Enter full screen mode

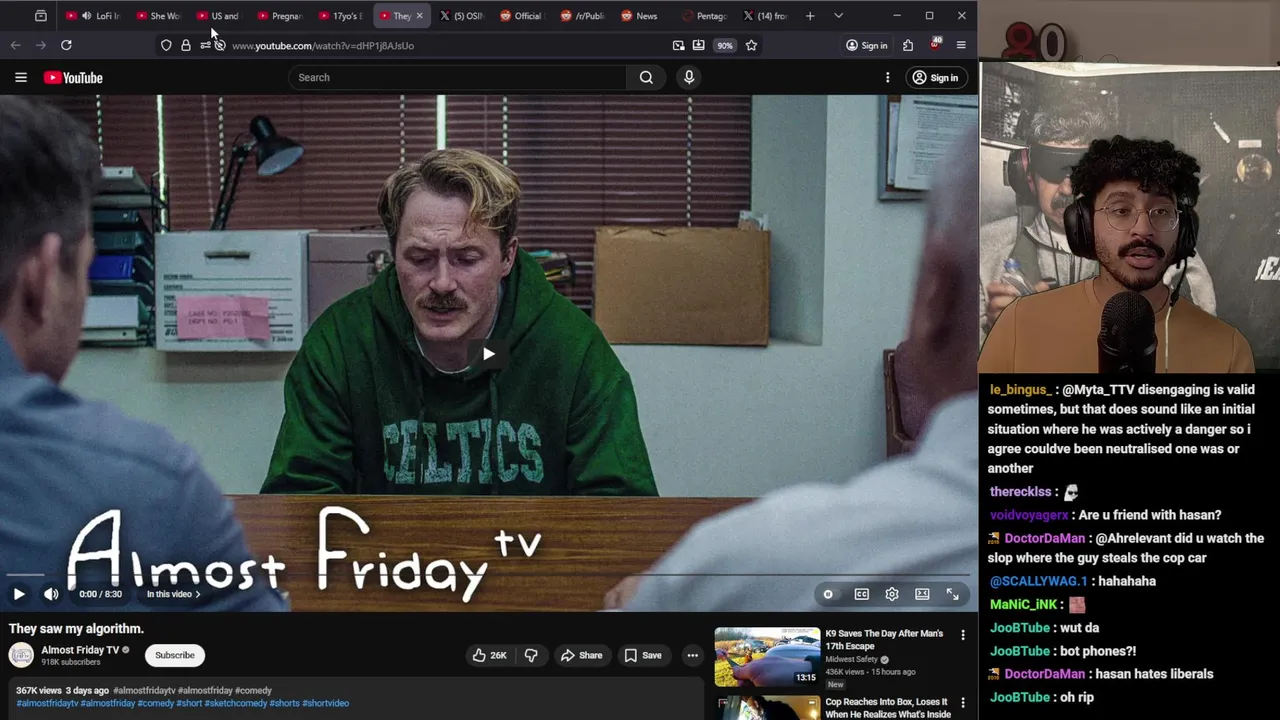[953, 594]
